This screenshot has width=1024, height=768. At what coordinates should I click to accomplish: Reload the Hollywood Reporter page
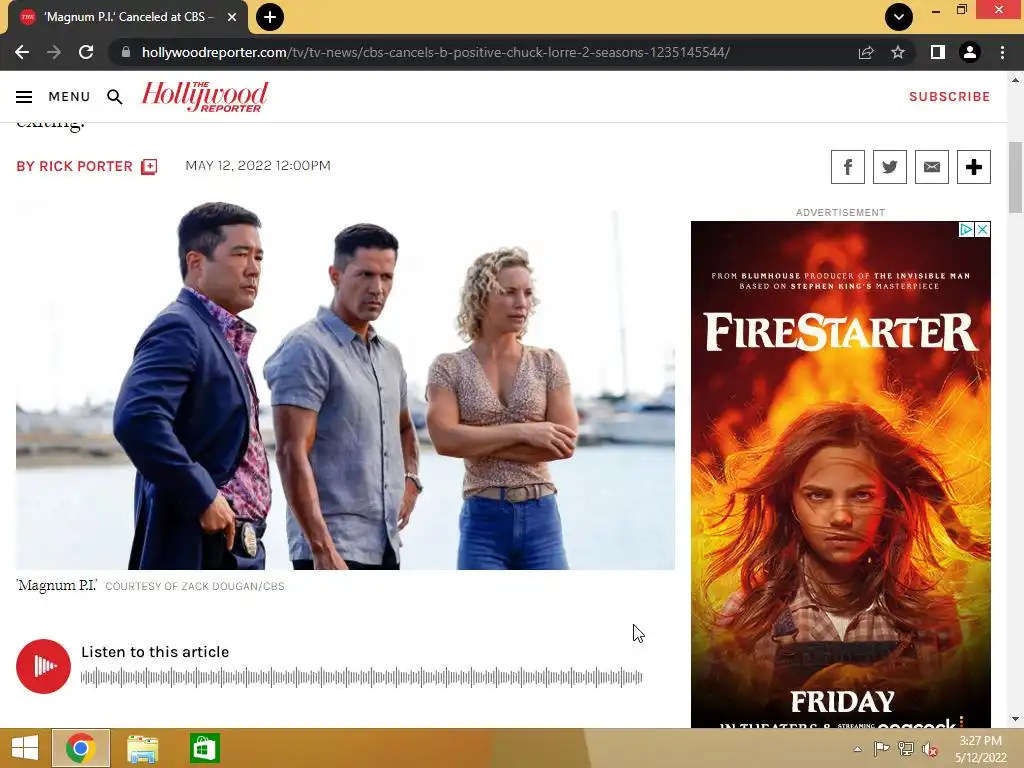pos(86,52)
